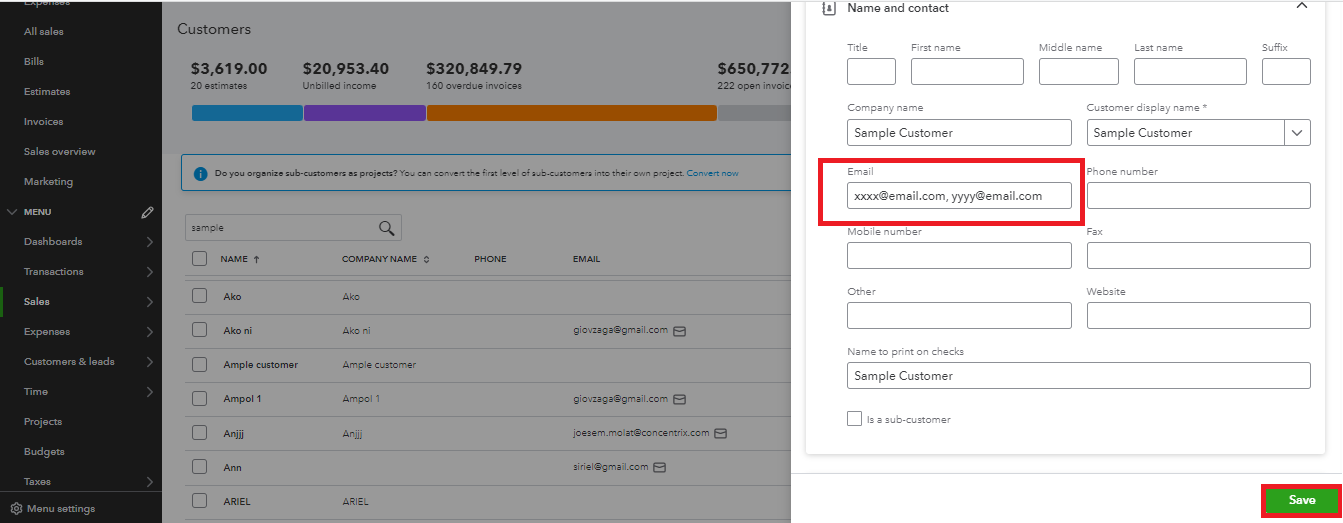Click into the Phone number field
The image size is (1343, 523).
(x=1198, y=196)
